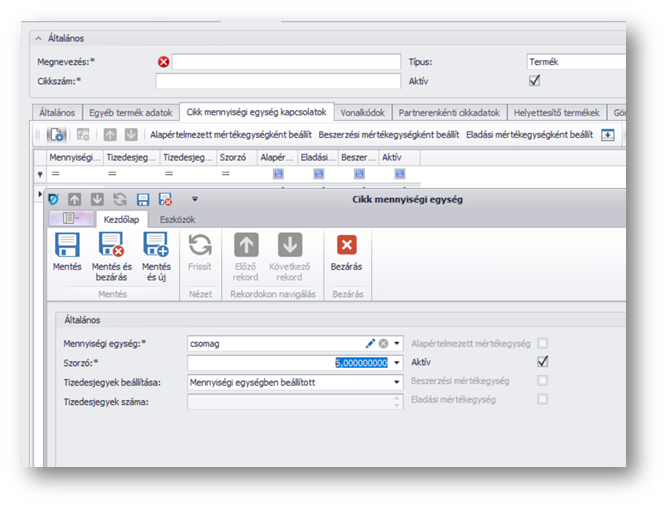Click Beszerzési mértékegységként beállít button
Viewport: 668px width, 509px height.
tap(389, 134)
